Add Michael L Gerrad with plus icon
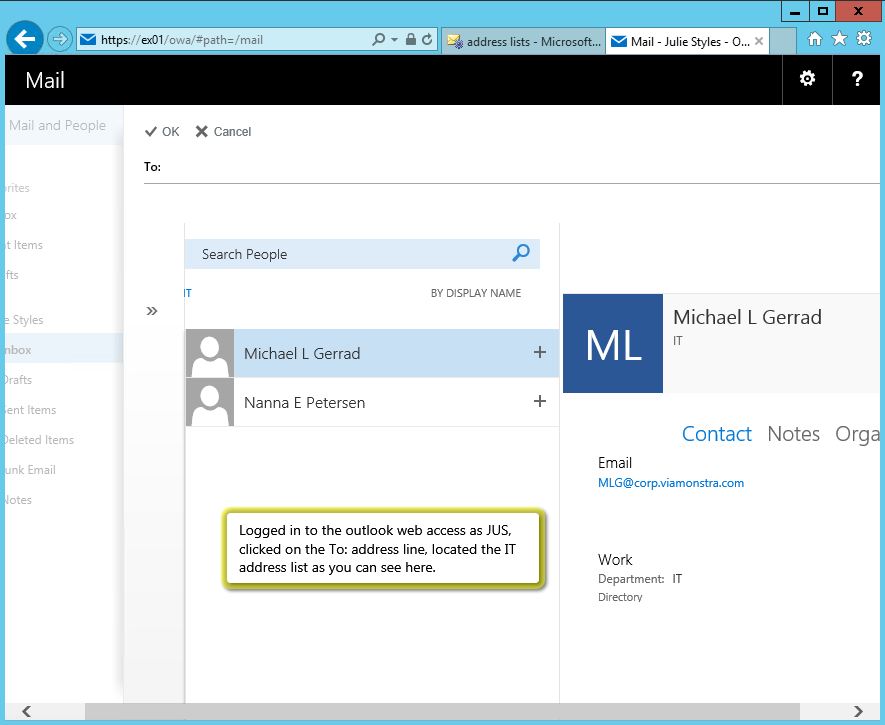Screen dimensions: 885x725 [540, 352]
